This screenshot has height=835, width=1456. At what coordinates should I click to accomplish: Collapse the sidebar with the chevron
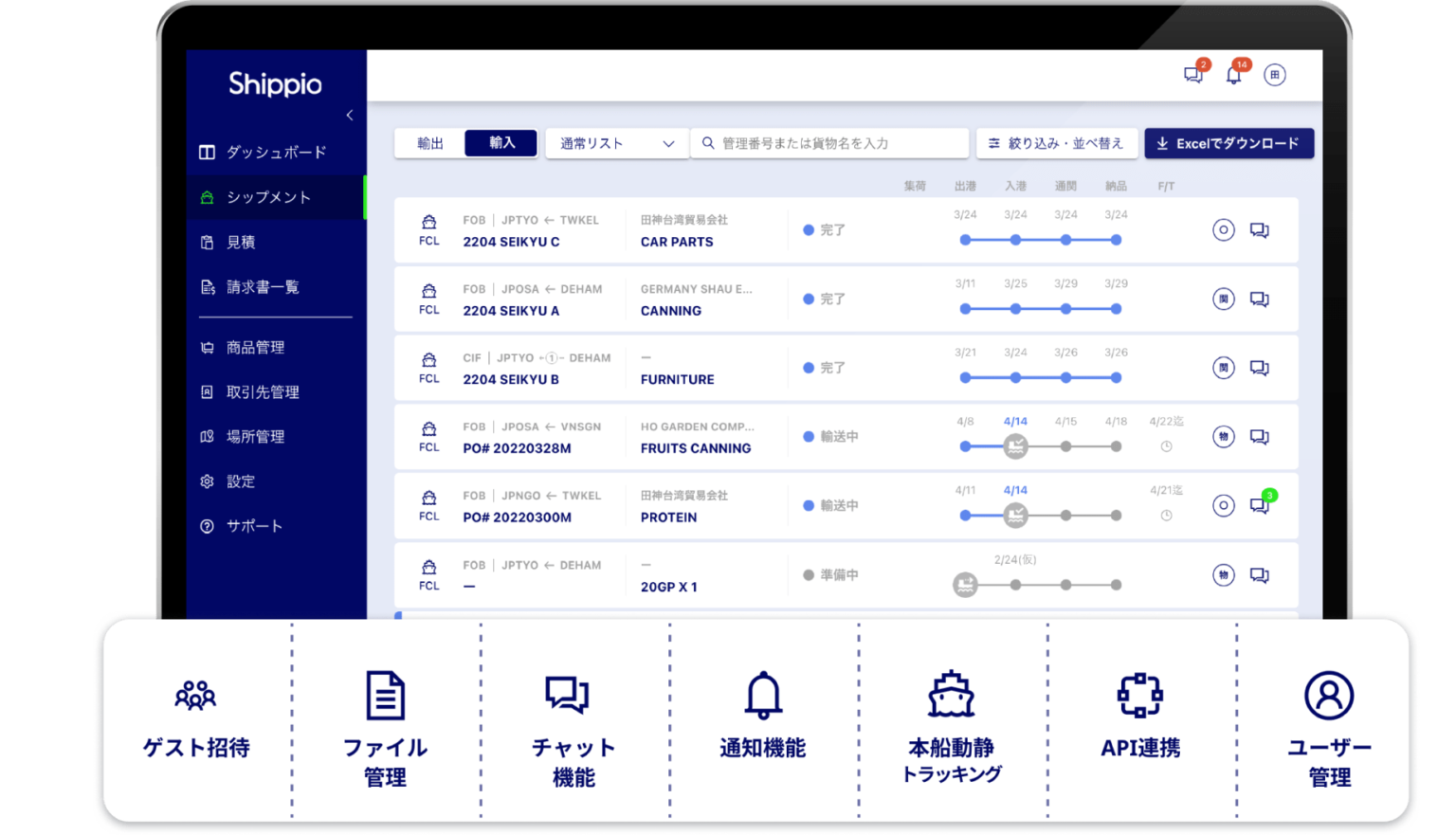point(350,115)
